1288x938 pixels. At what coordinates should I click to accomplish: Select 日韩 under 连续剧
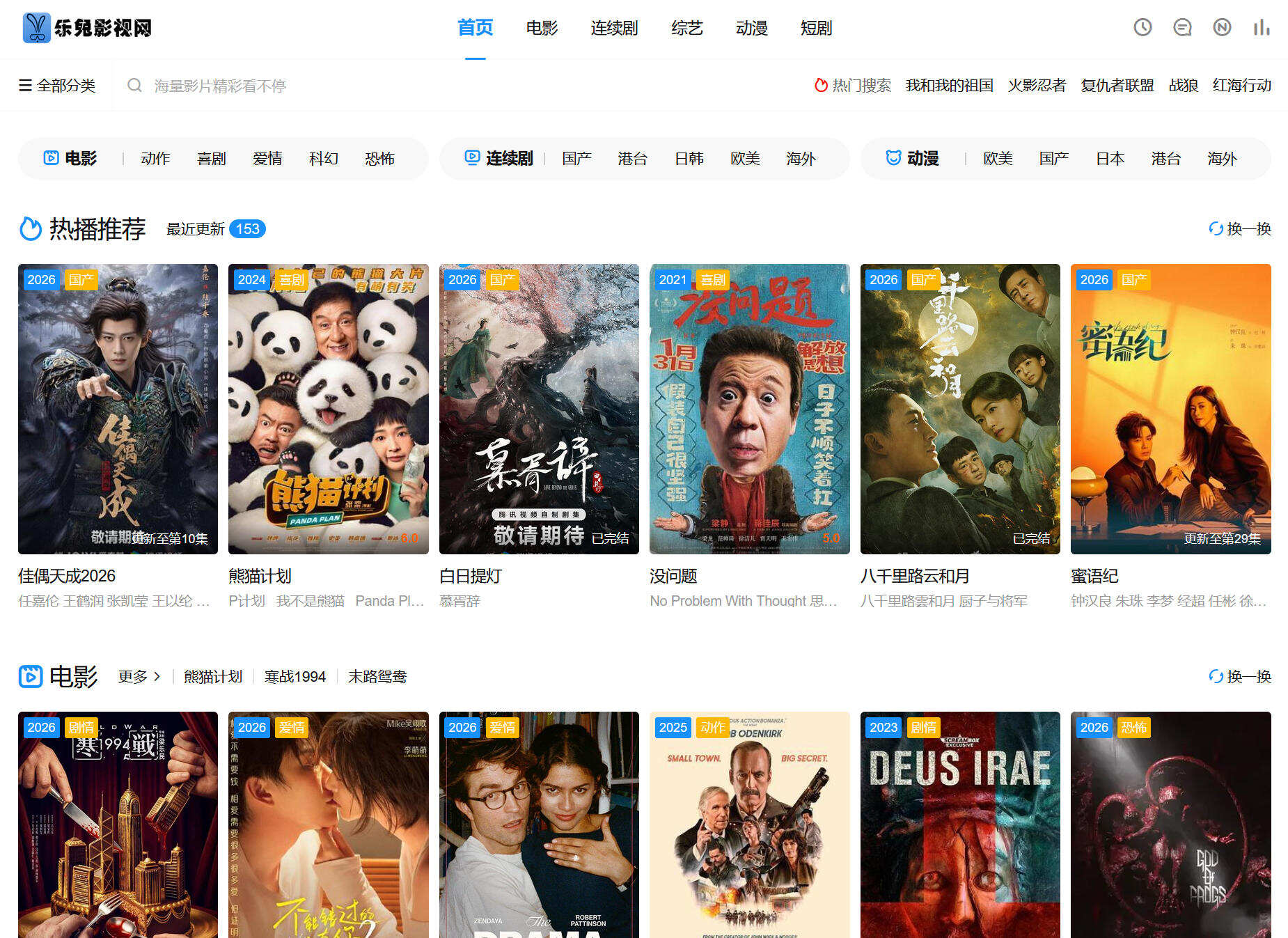[689, 159]
